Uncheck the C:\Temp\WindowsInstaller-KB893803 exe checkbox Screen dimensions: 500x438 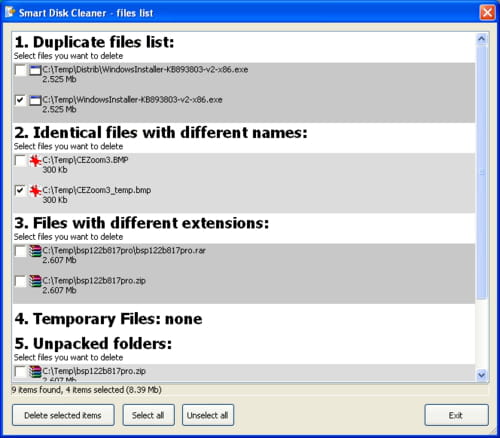pos(20,100)
